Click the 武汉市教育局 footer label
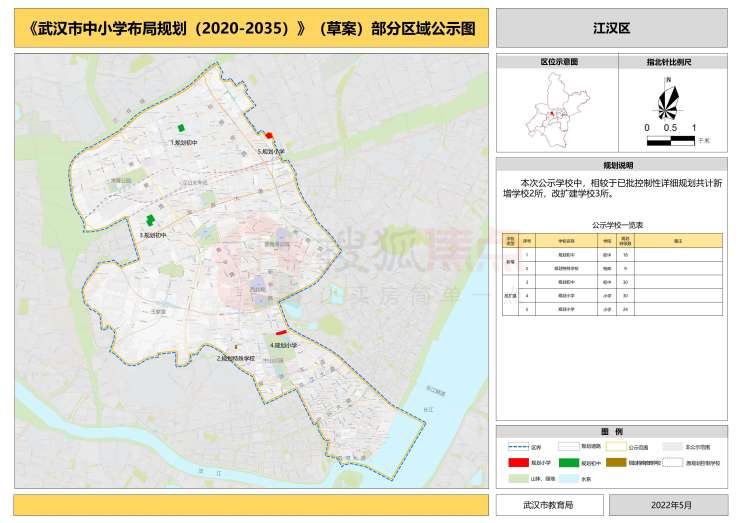 [549, 504]
